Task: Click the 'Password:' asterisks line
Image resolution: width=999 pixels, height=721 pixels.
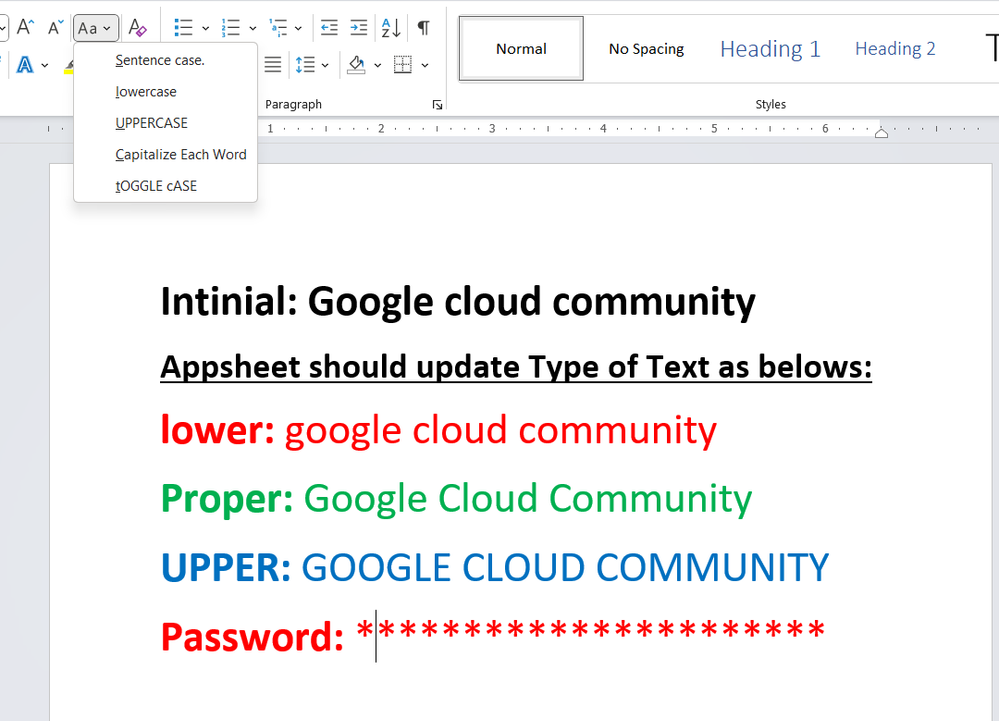Action: pyautogui.click(x=493, y=636)
